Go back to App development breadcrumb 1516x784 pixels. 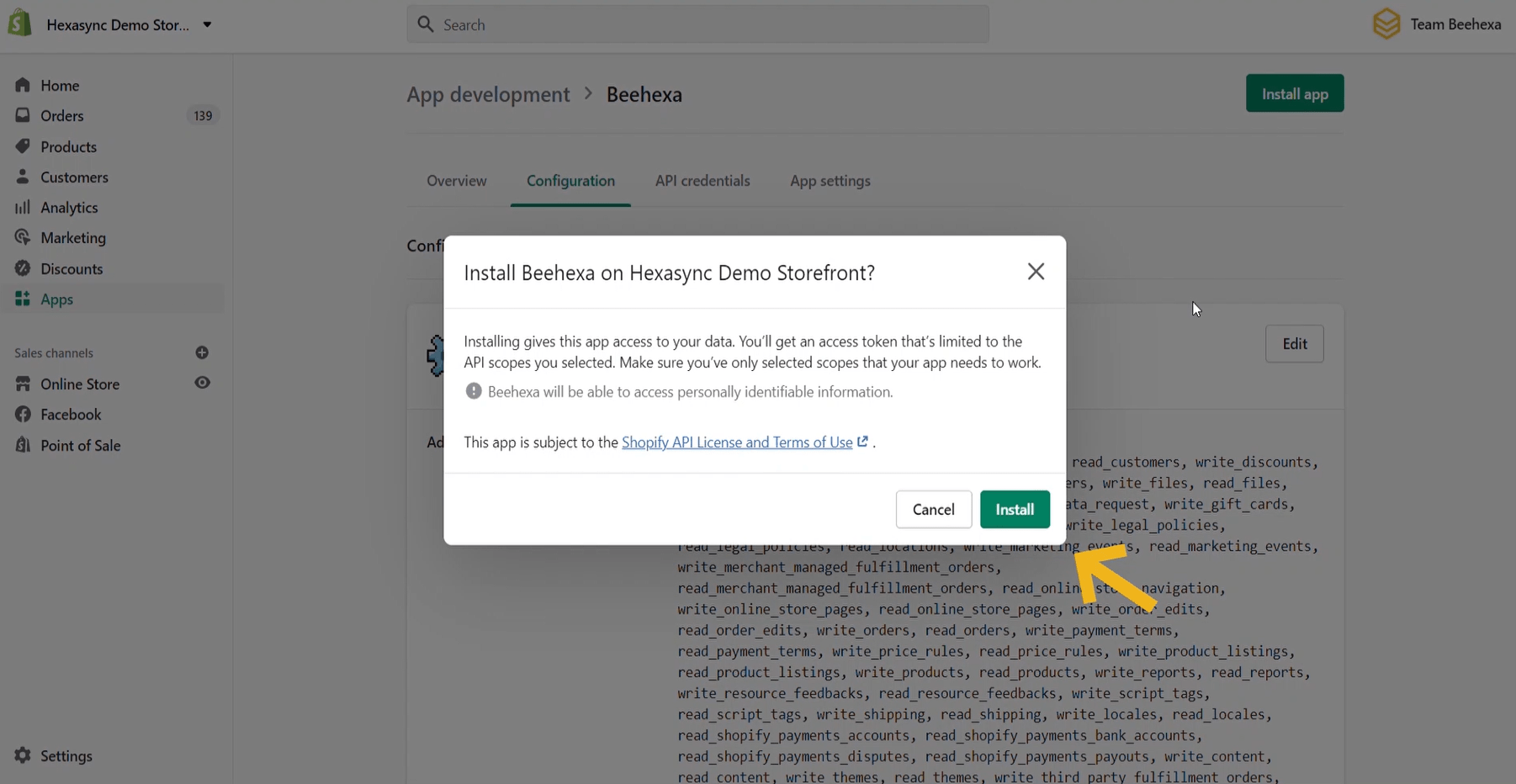(x=488, y=94)
